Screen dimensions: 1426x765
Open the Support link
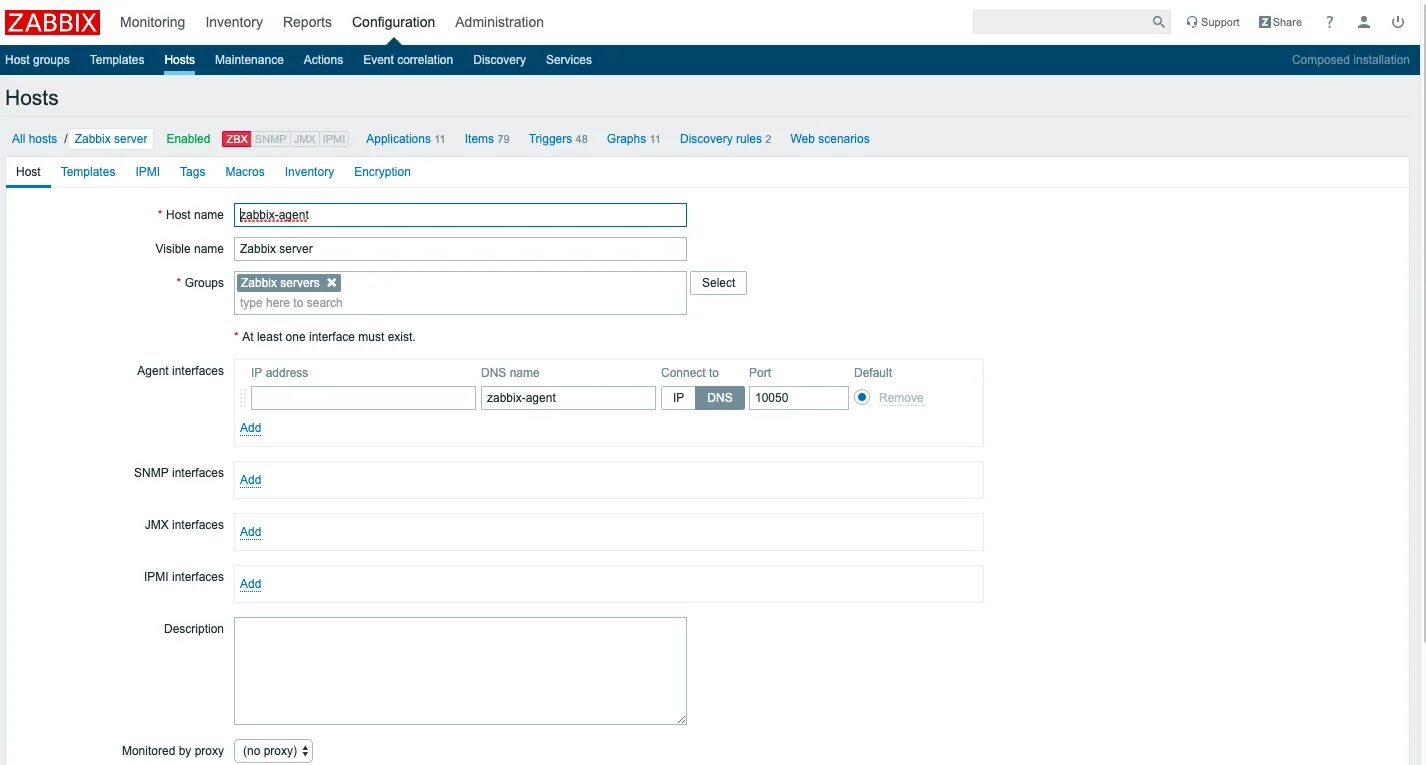(x=1212, y=22)
